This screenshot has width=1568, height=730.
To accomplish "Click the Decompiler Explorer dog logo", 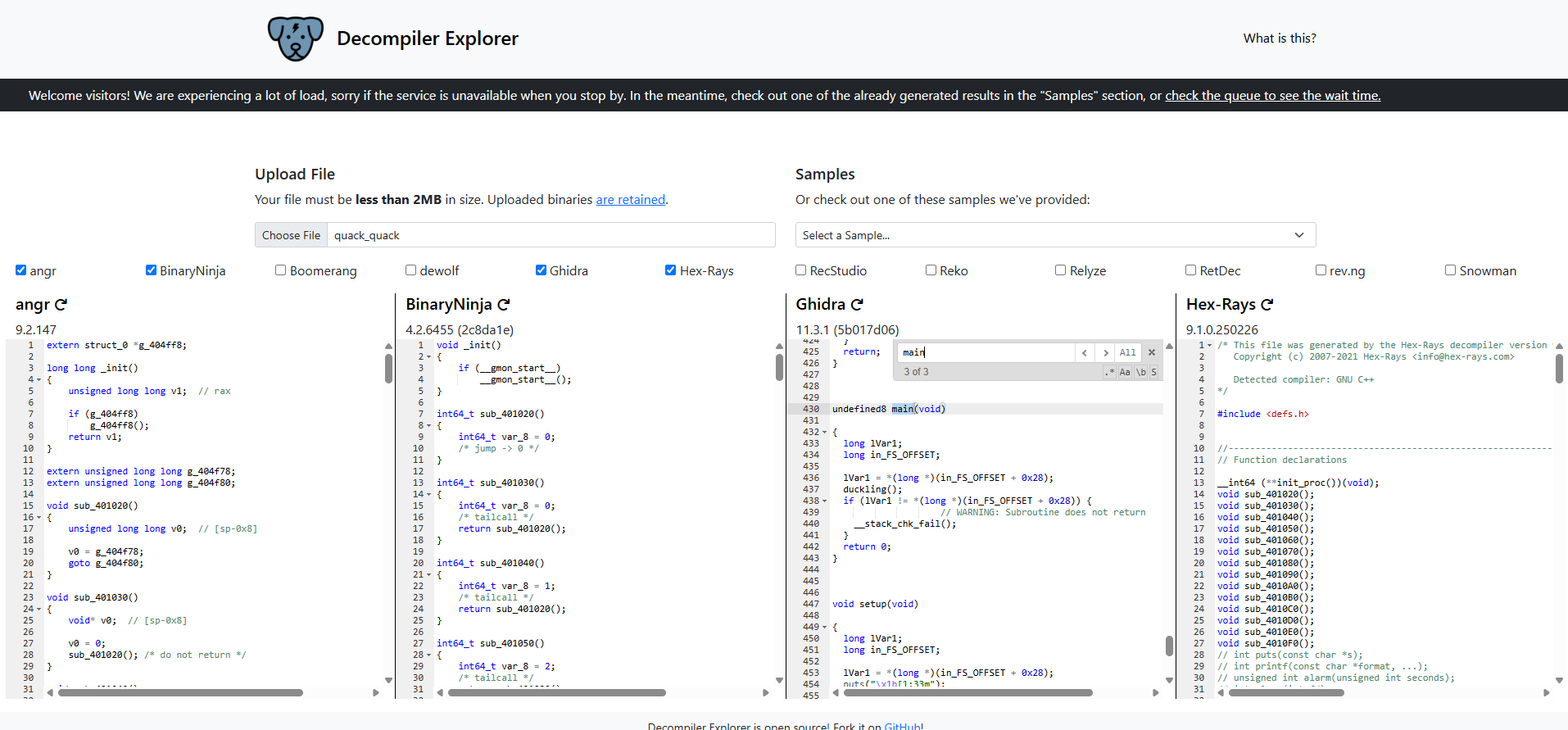I will point(296,39).
